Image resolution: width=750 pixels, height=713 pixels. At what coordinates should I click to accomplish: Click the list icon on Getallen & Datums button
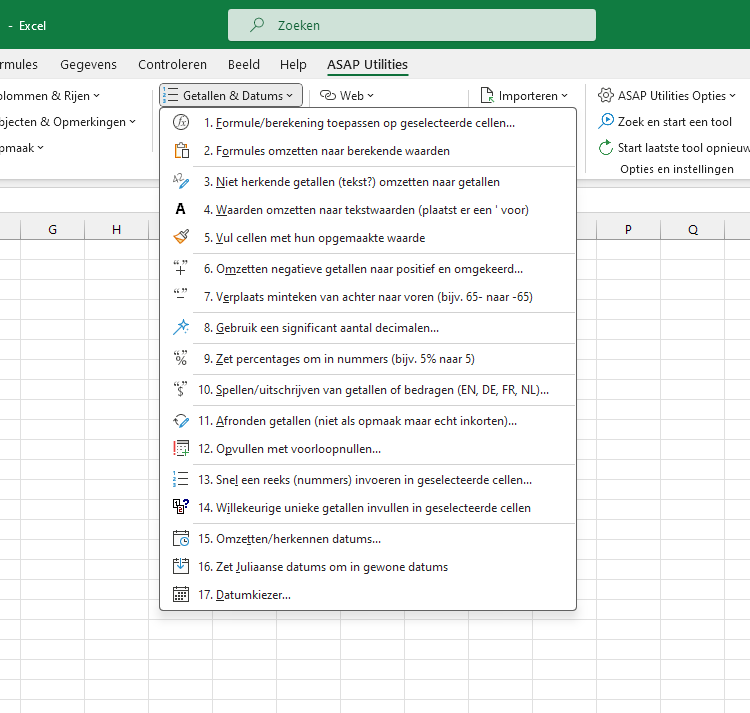[170, 95]
